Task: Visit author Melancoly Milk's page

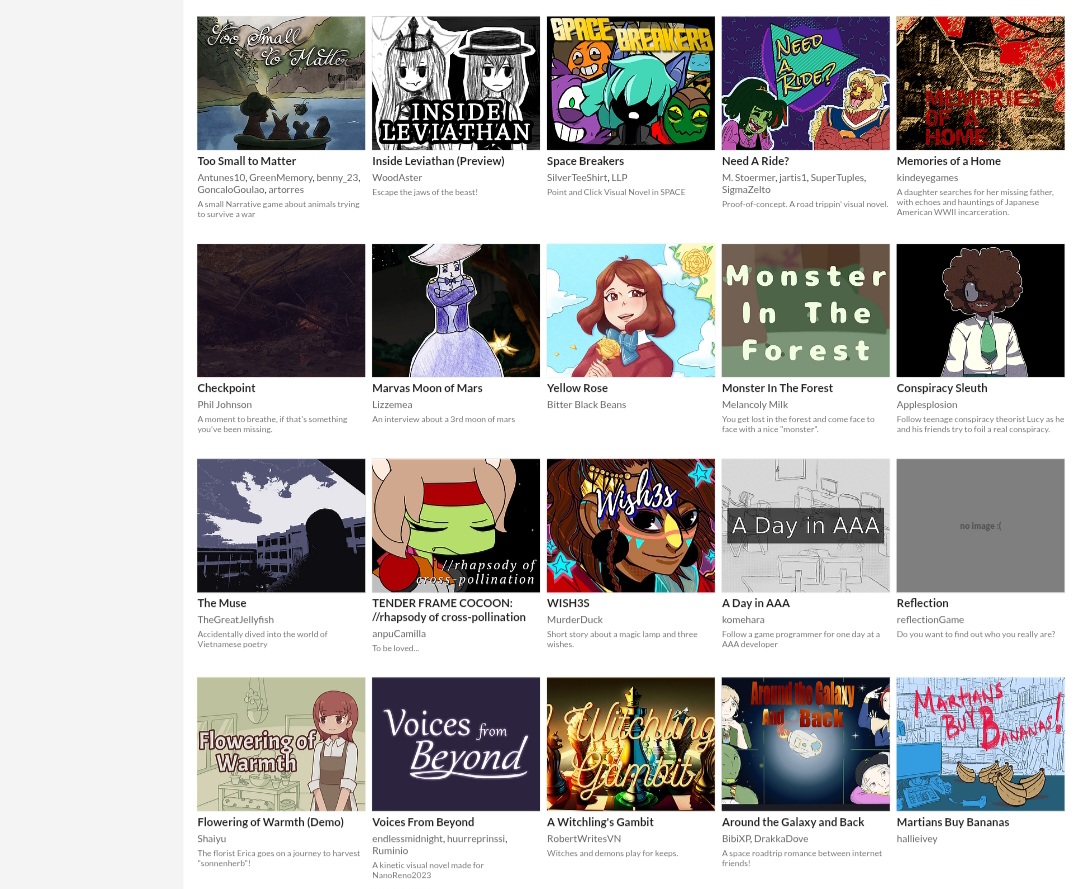Action: click(755, 405)
